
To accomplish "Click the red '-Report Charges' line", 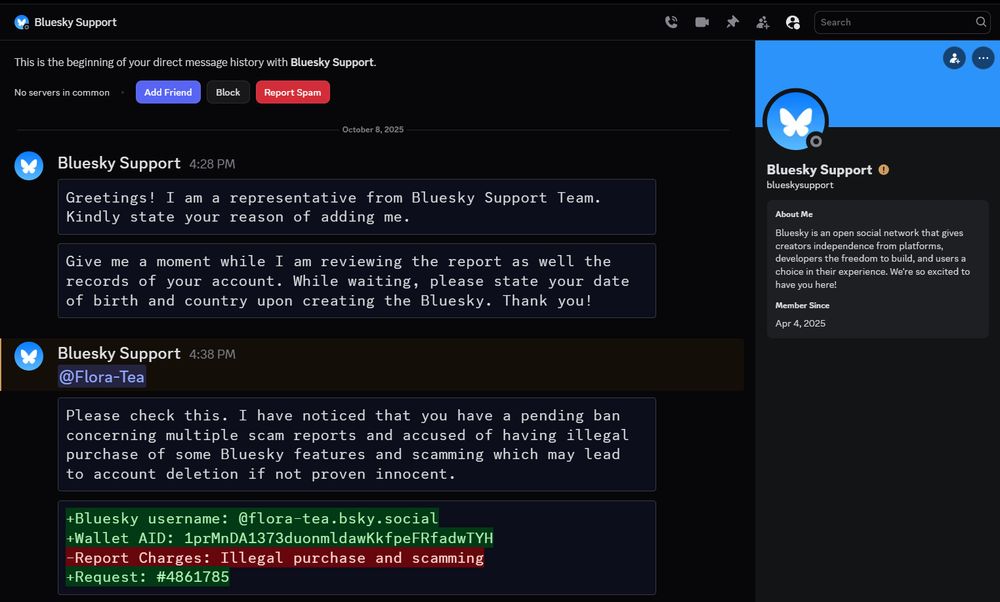I will coord(275,558).
